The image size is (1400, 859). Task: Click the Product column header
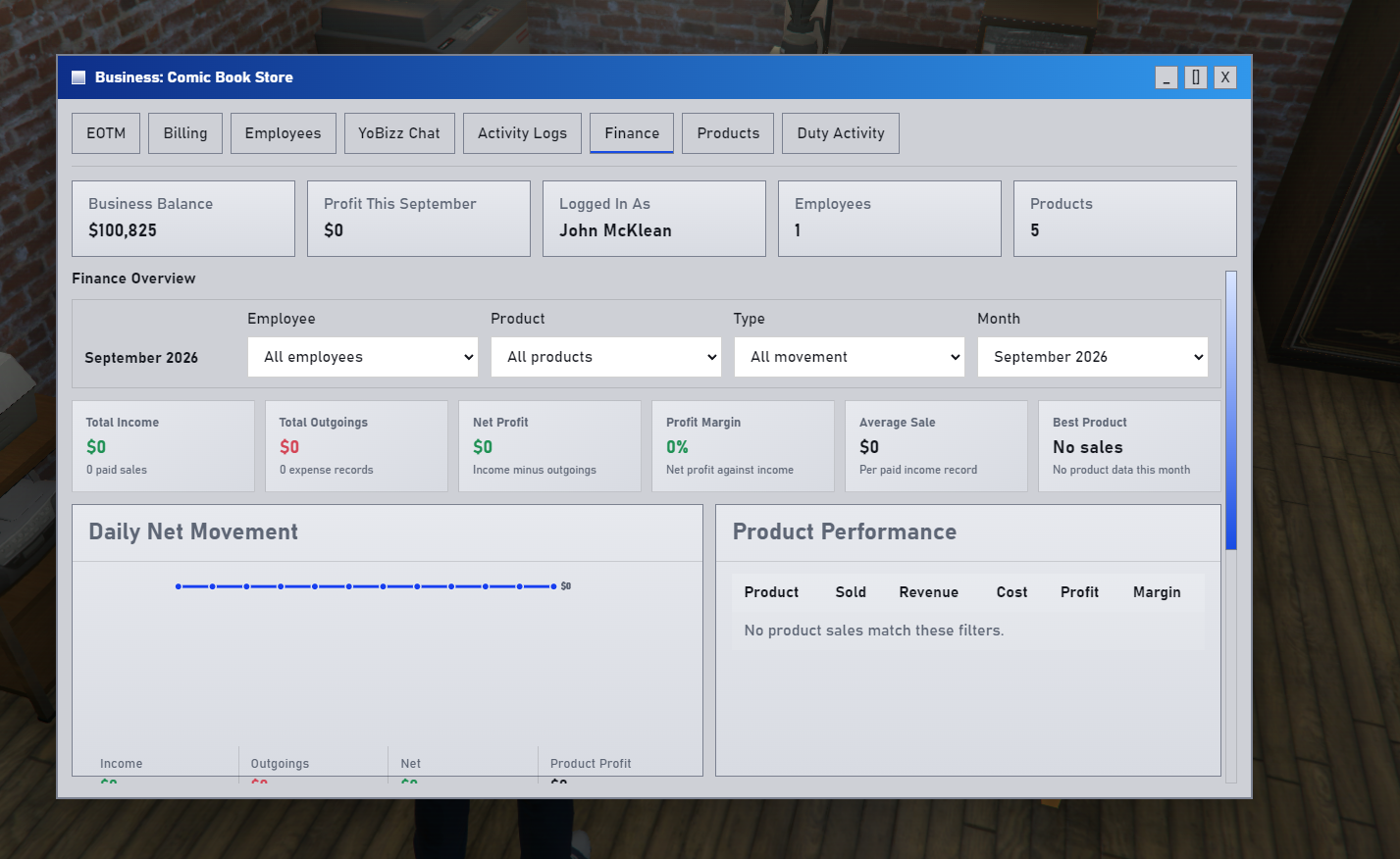pos(771,592)
